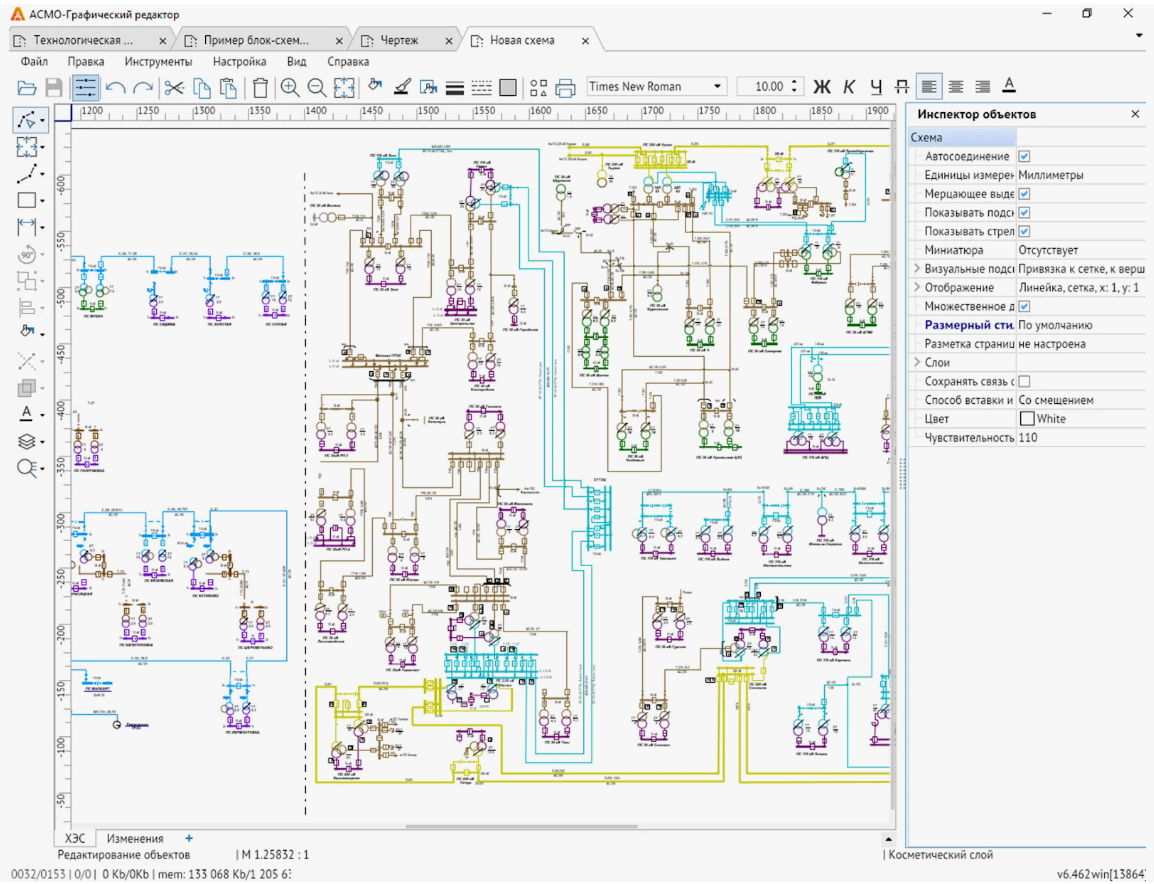
Task: Click the trash can Delete icon
Action: [260, 87]
